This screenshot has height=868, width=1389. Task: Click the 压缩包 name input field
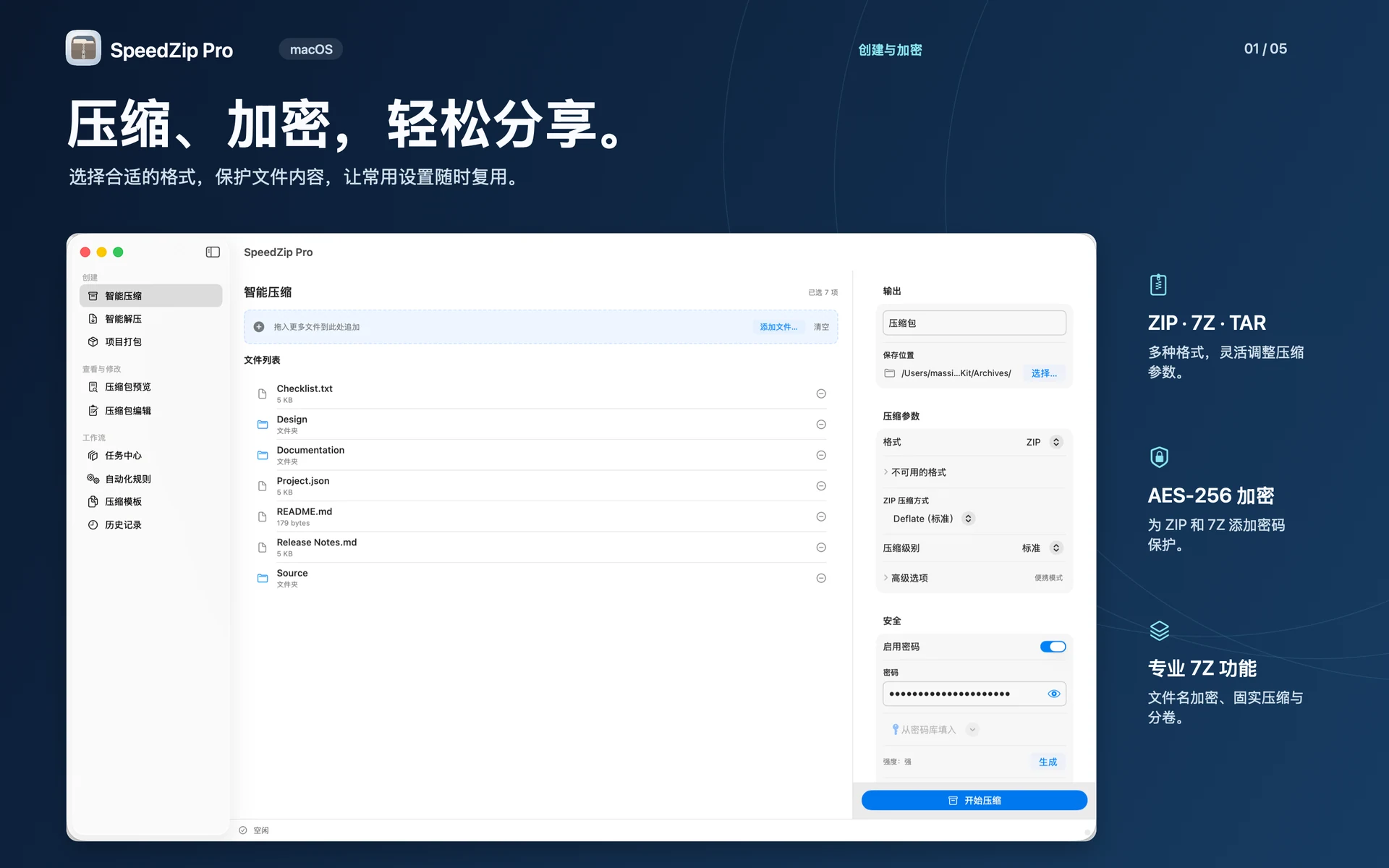[974, 323]
